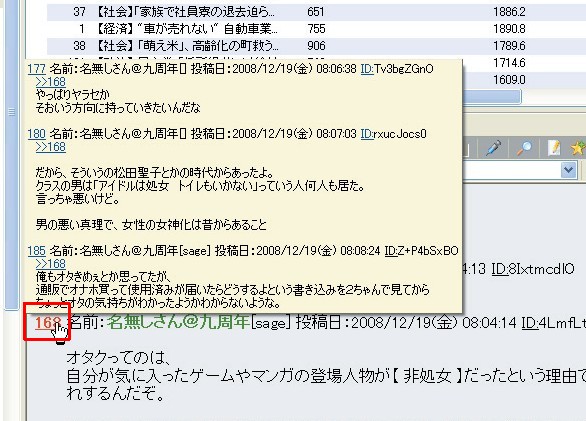Open the magnifying glass search tool
The width and height of the screenshot is (586, 421).
(x=524, y=148)
